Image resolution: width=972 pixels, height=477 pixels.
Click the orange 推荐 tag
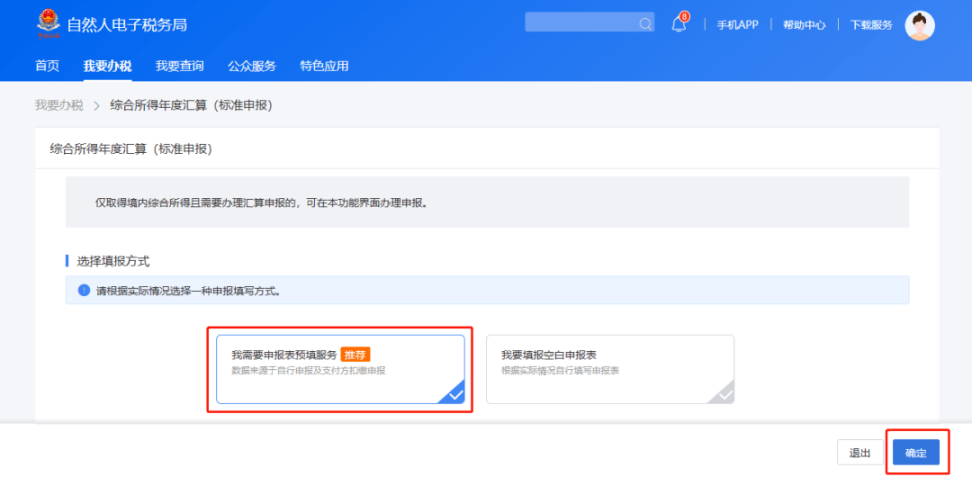click(x=357, y=355)
